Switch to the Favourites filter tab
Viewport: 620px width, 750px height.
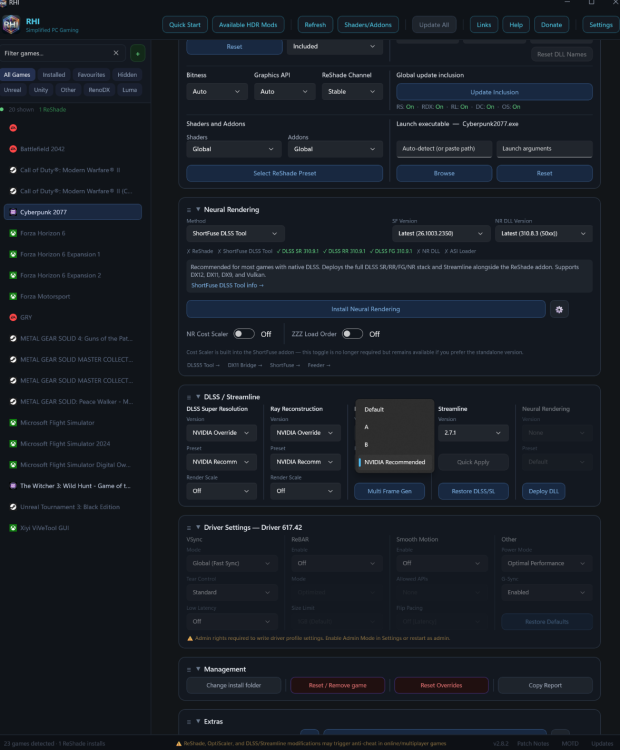pos(91,75)
